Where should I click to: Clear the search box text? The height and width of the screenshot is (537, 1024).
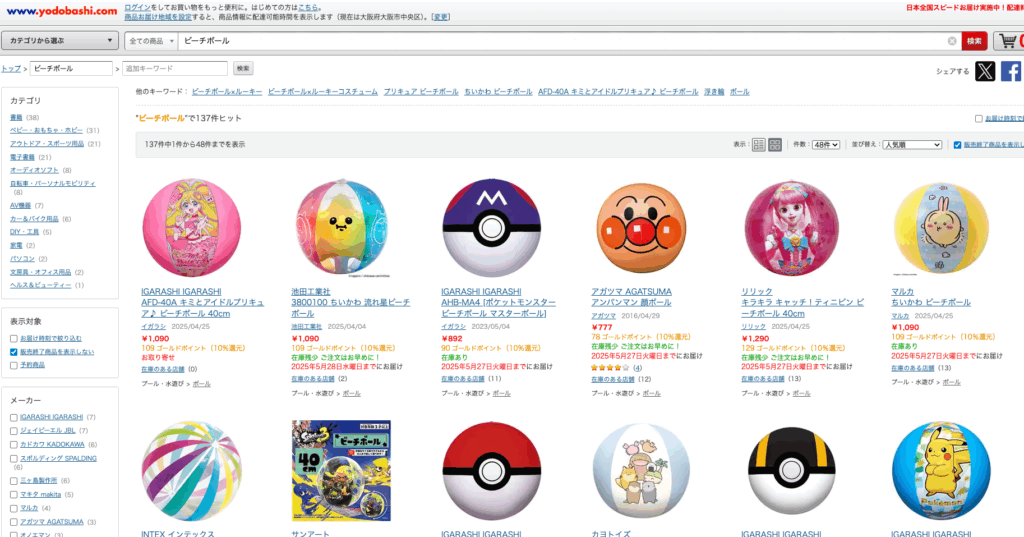pos(952,41)
